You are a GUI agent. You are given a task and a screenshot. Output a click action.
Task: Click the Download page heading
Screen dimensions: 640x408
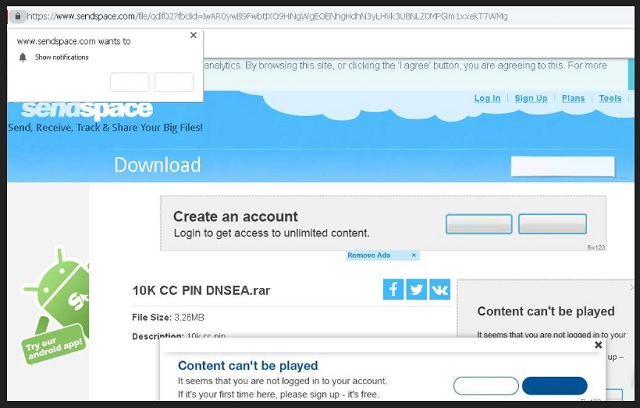(158, 165)
